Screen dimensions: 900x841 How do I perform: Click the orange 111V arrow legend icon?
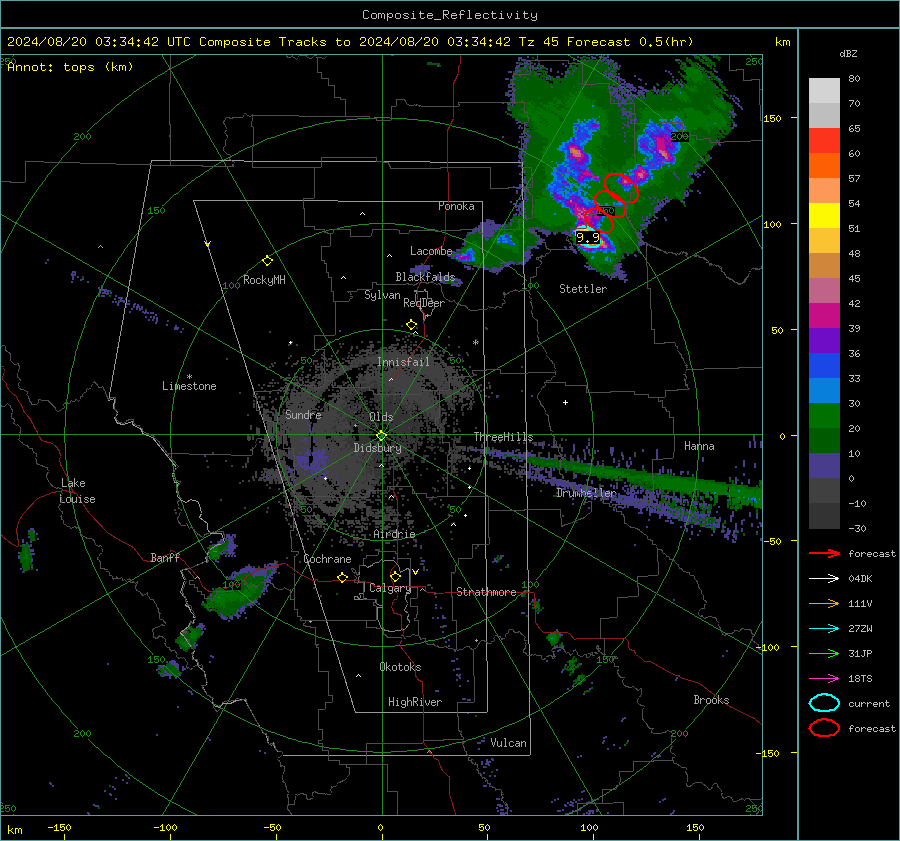tap(824, 603)
